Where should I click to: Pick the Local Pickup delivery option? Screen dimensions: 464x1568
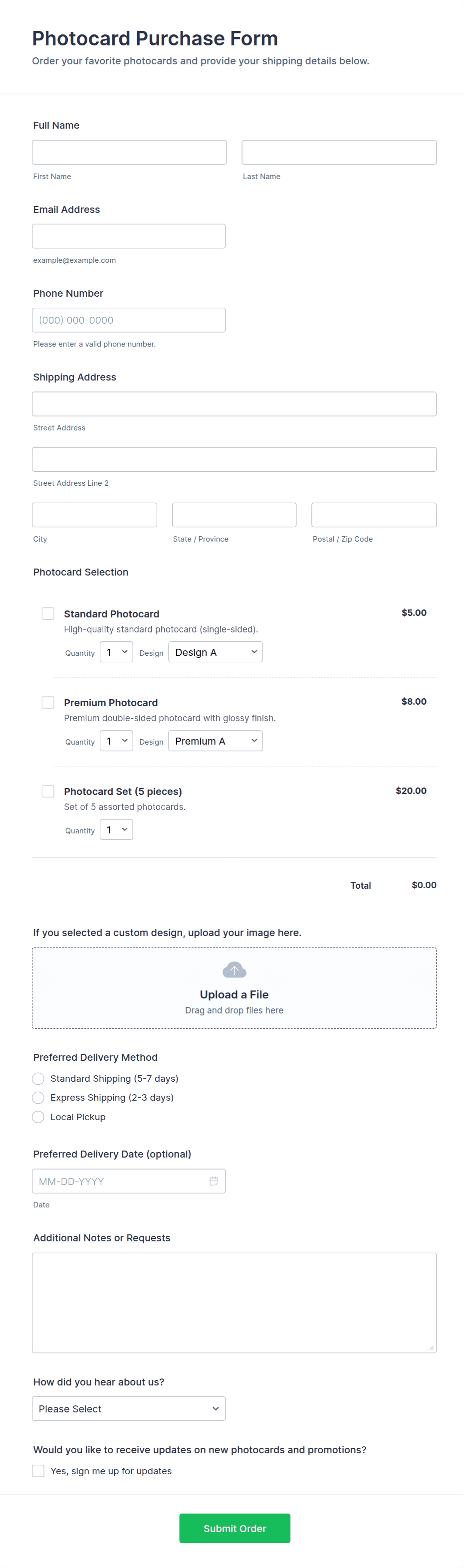38,1117
